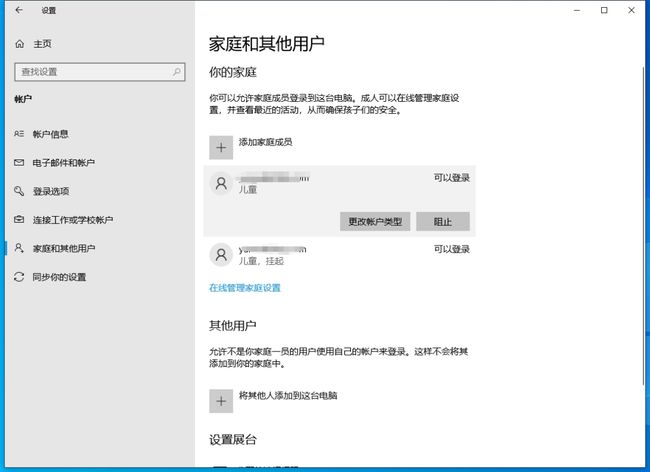Image resolution: width=650 pixels, height=472 pixels.
Task: Click 添加家庭成员 label
Action: click(265, 142)
